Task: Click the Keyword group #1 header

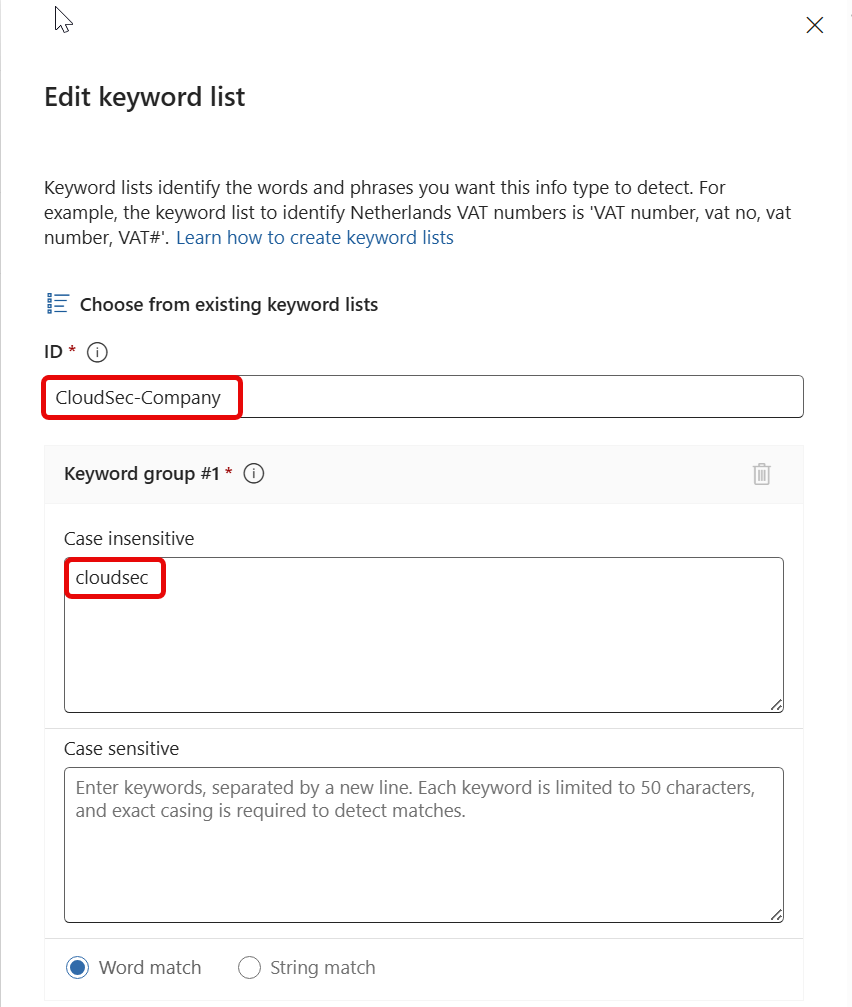Action: coord(141,474)
